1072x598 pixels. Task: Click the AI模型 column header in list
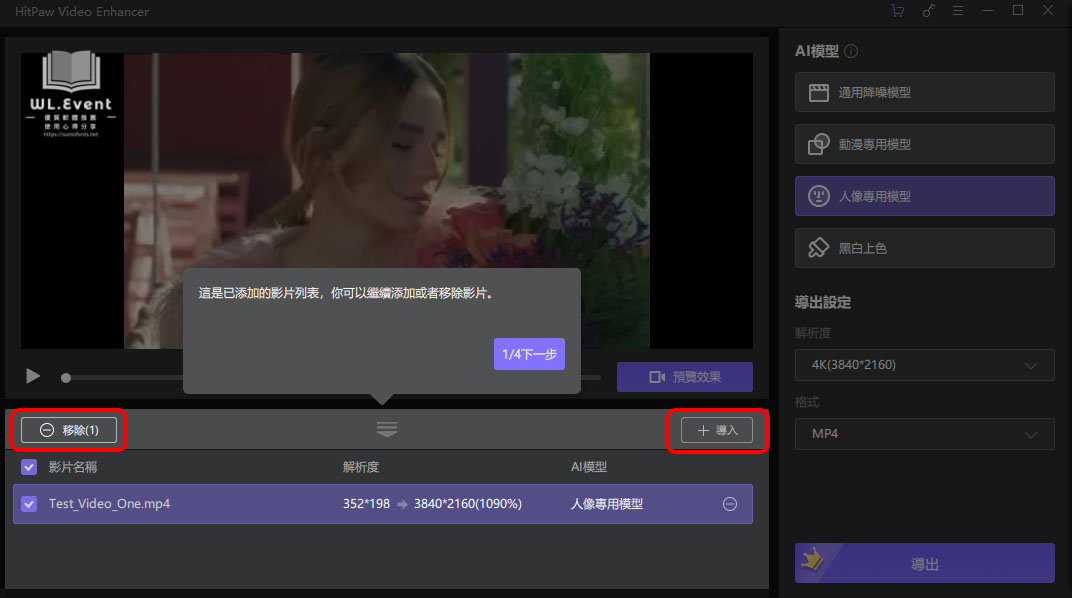pyautogui.click(x=589, y=467)
